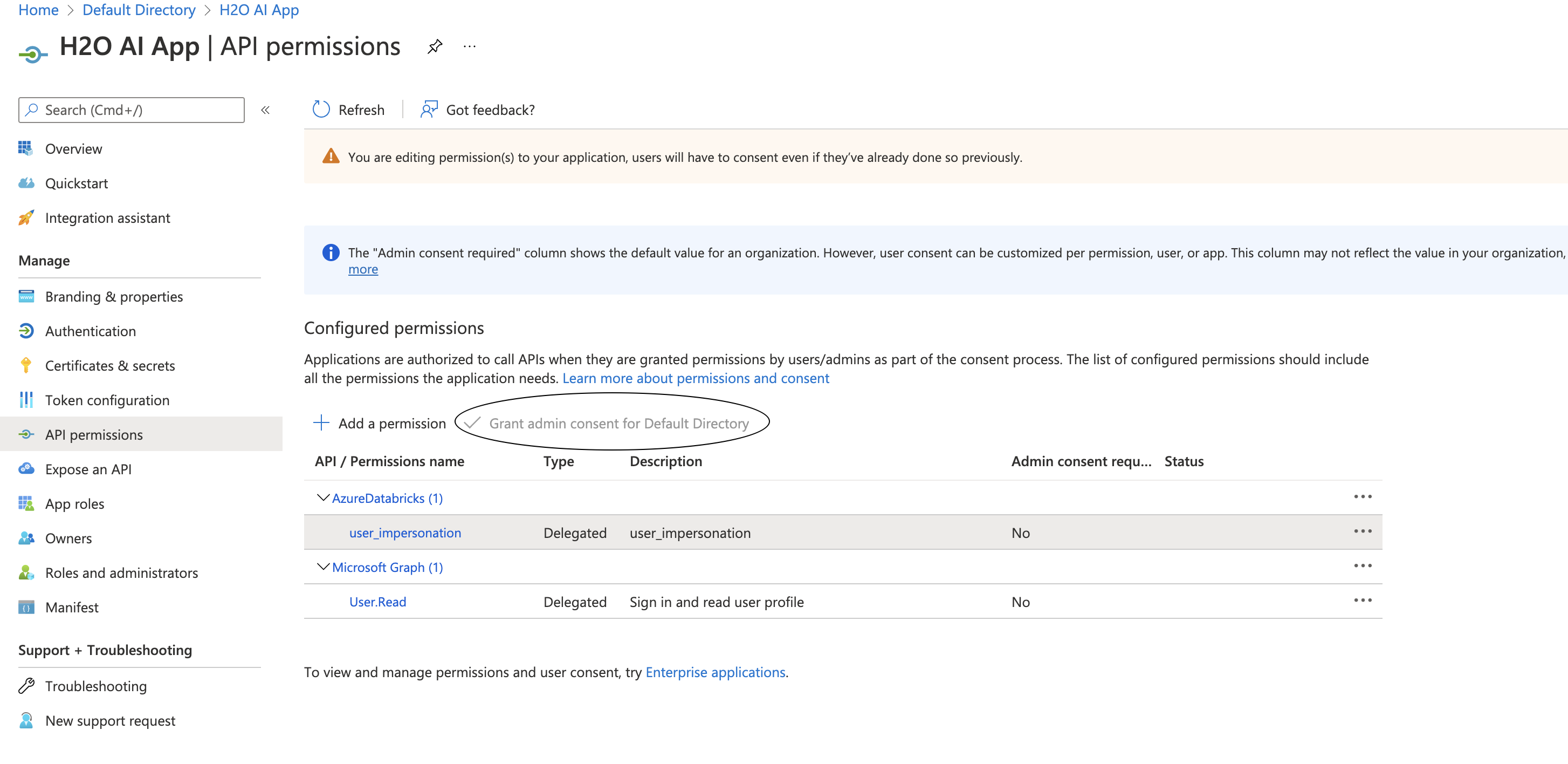Open the App roles page
Screen dimensions: 1568x764
tap(74, 504)
